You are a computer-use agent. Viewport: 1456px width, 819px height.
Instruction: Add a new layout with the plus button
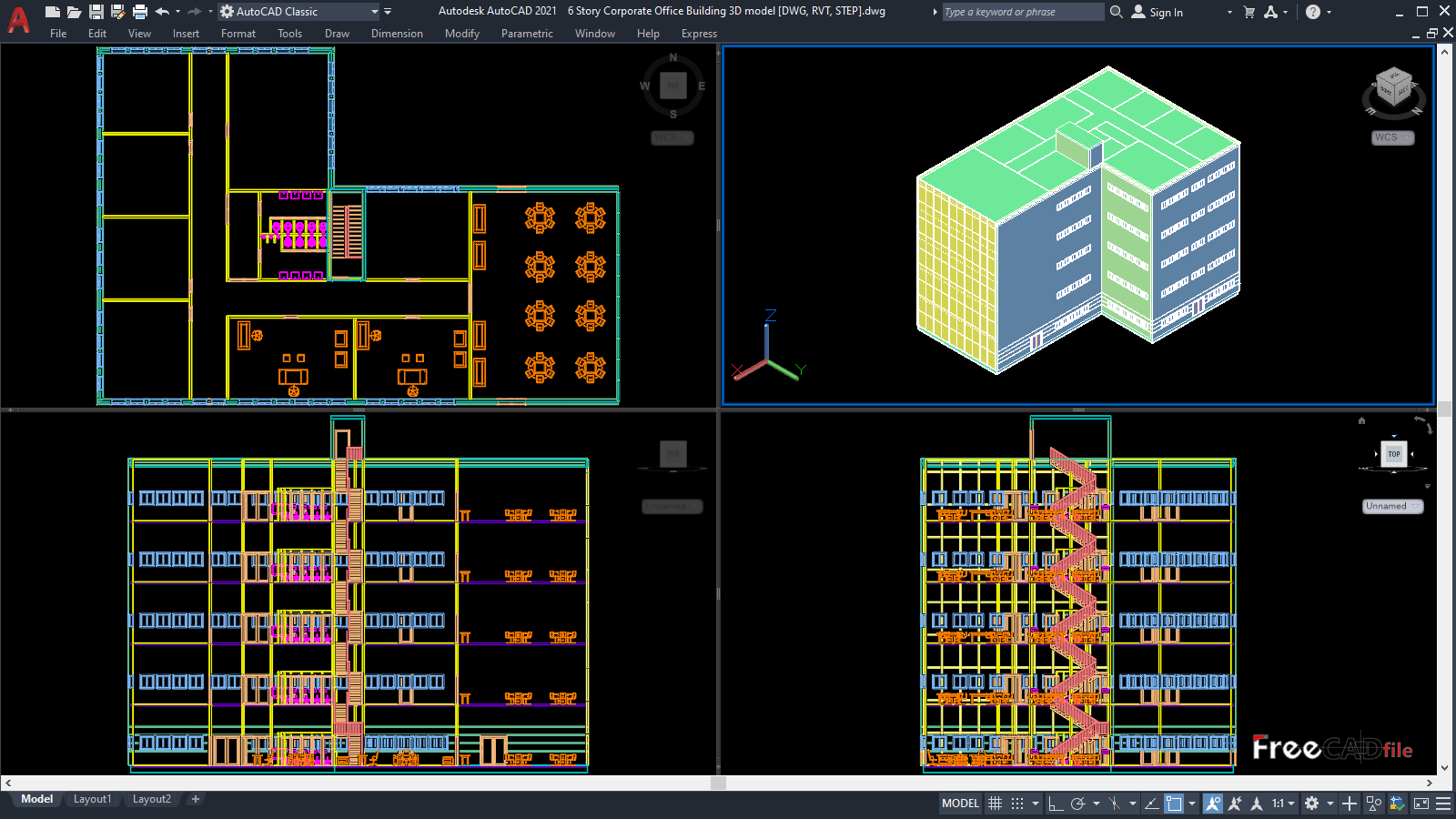196,799
